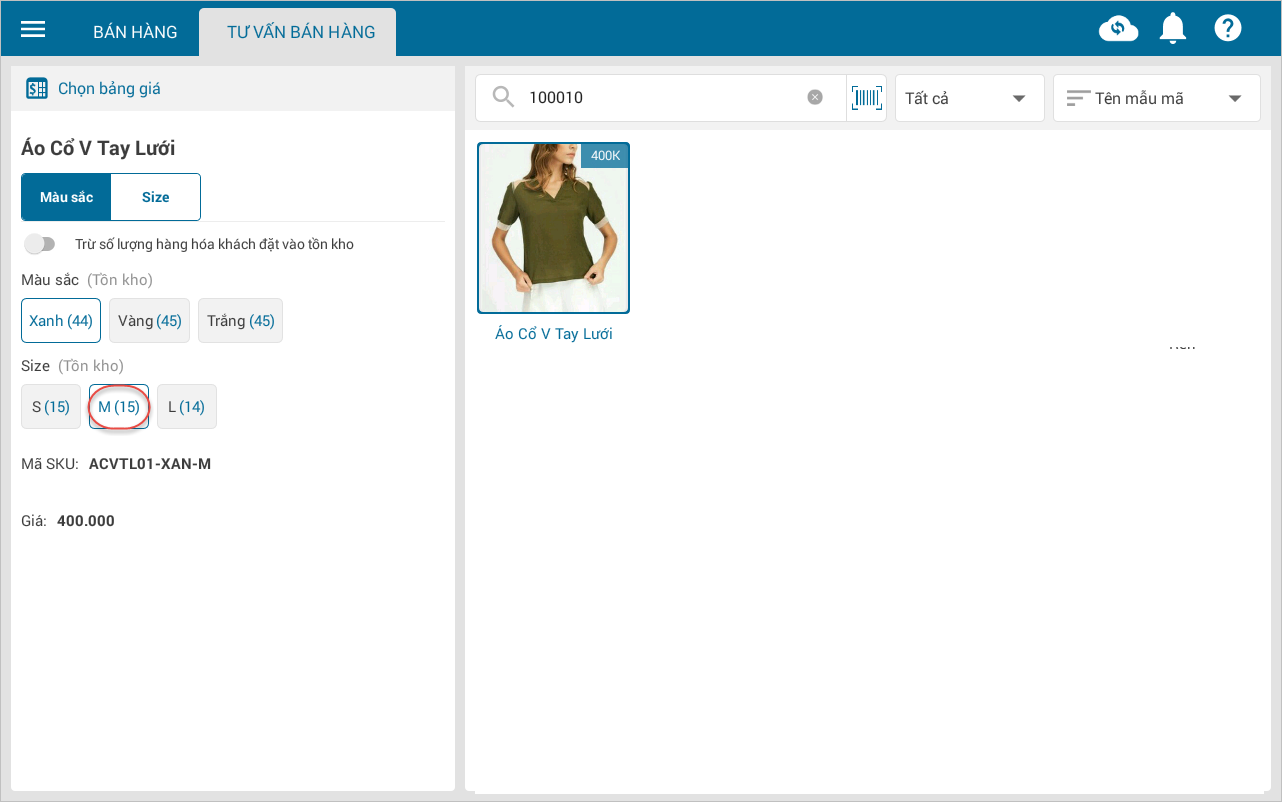Click the price value 400.000
The height and width of the screenshot is (802, 1282).
click(86, 521)
